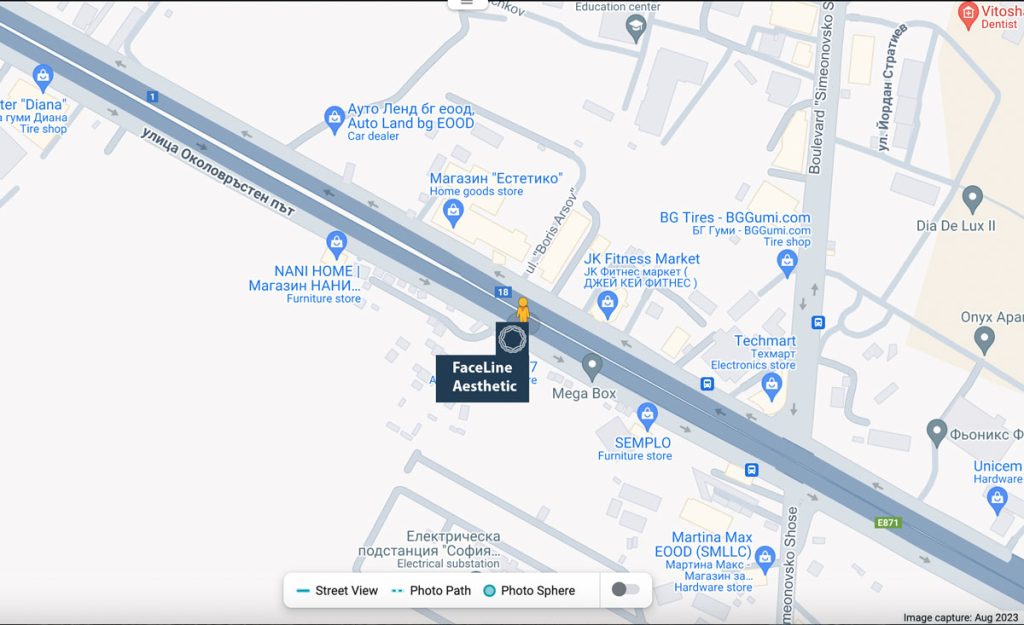1024x625 pixels.
Task: Click the bus stop icon above Martina Max
Action: (x=752, y=470)
